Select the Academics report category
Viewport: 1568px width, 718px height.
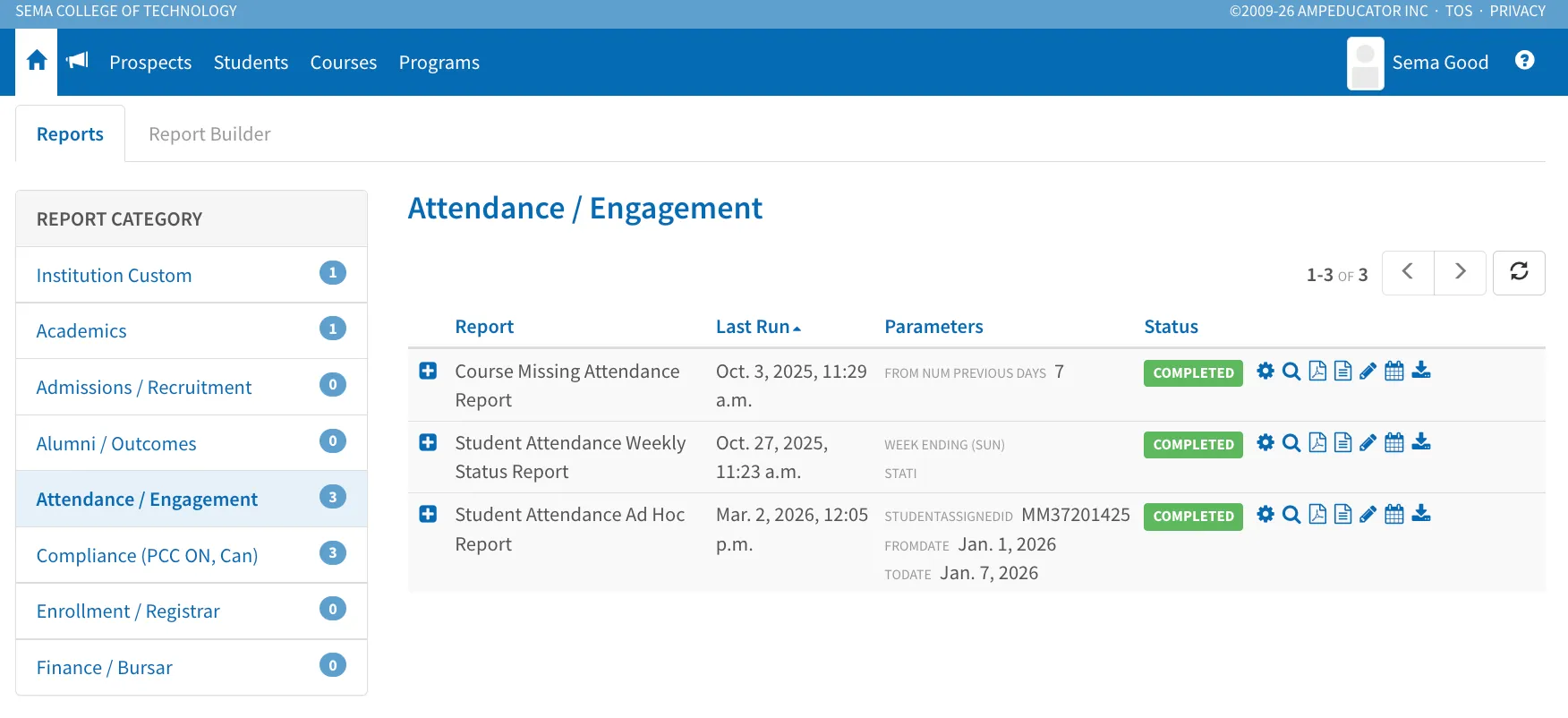[x=192, y=331]
